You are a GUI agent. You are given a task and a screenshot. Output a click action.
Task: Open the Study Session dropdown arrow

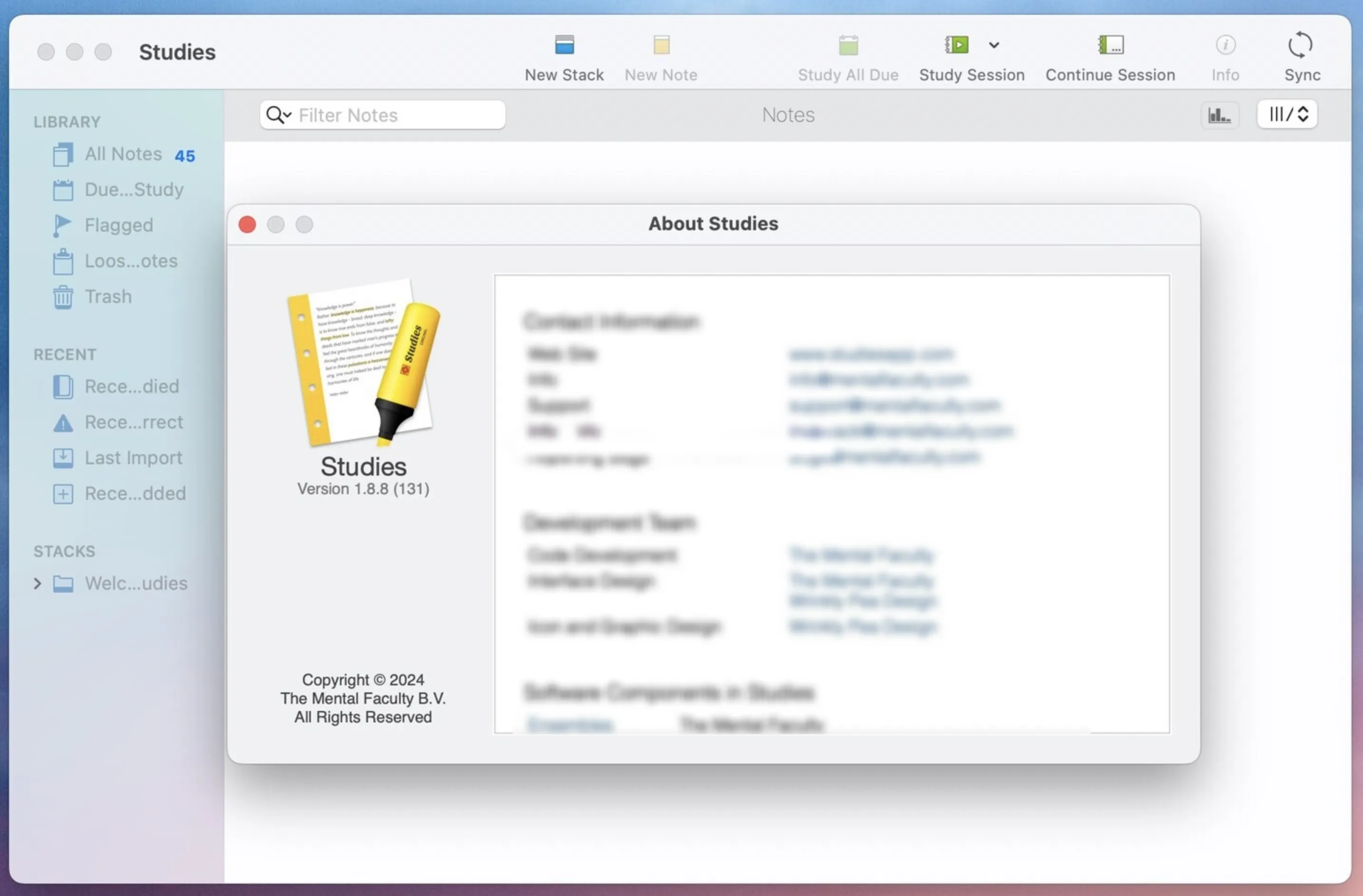[x=994, y=45]
